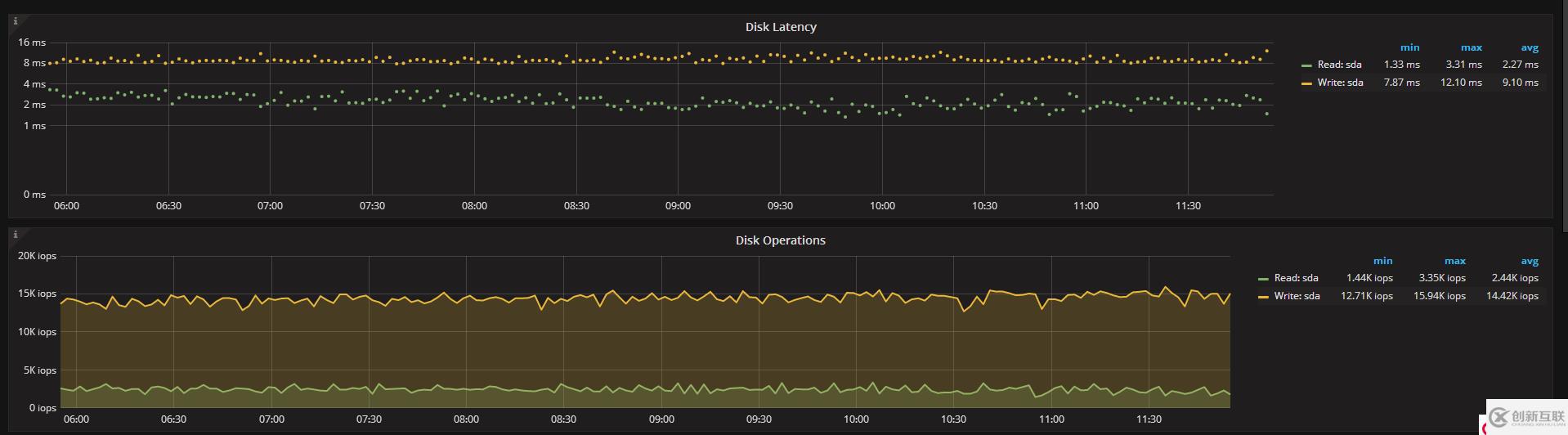Viewport: 1568px width, 435px height.
Task: Click the 4 ms axis label in Disk Latency
Action: point(34,84)
